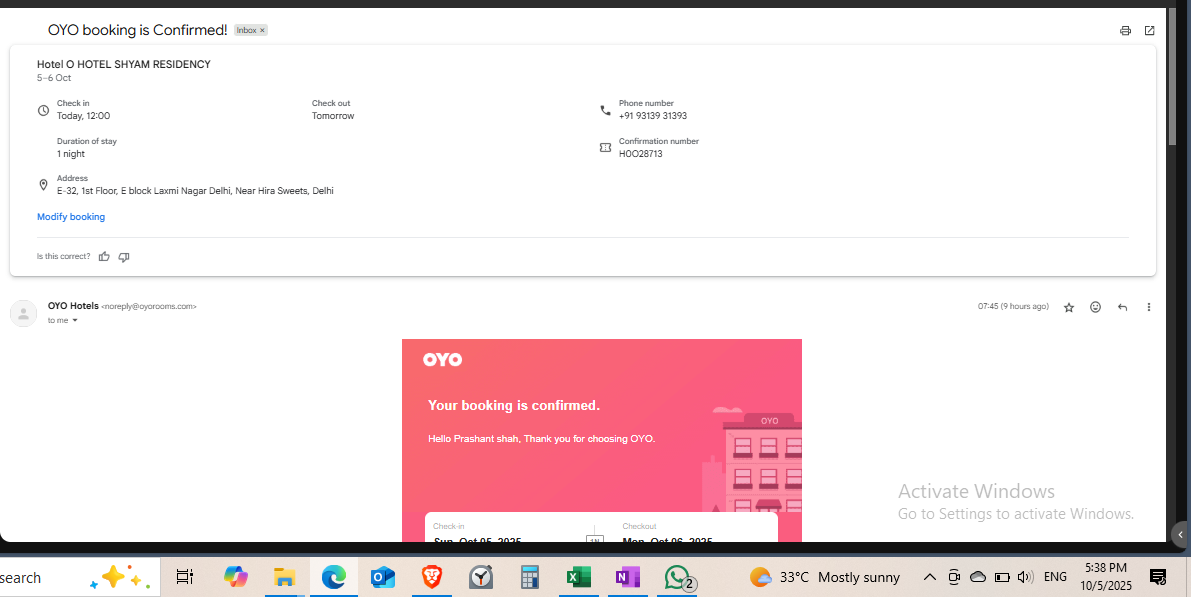This screenshot has height=597, width=1191.
Task: Open Outlook from the taskbar
Action: coord(382,577)
